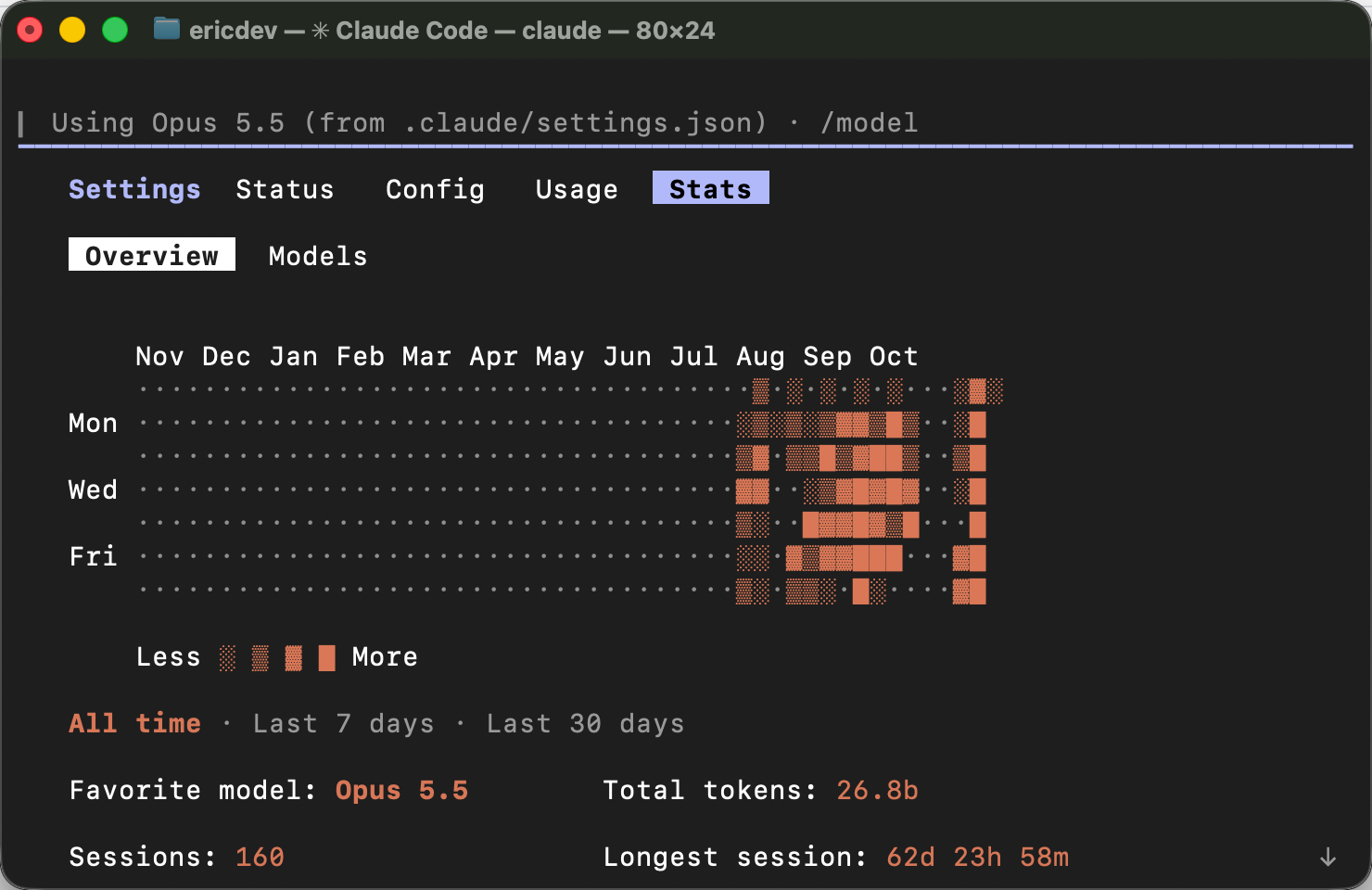The width and height of the screenshot is (1372, 890).
Task: Filter stats to Last 30 days
Action: click(585, 723)
